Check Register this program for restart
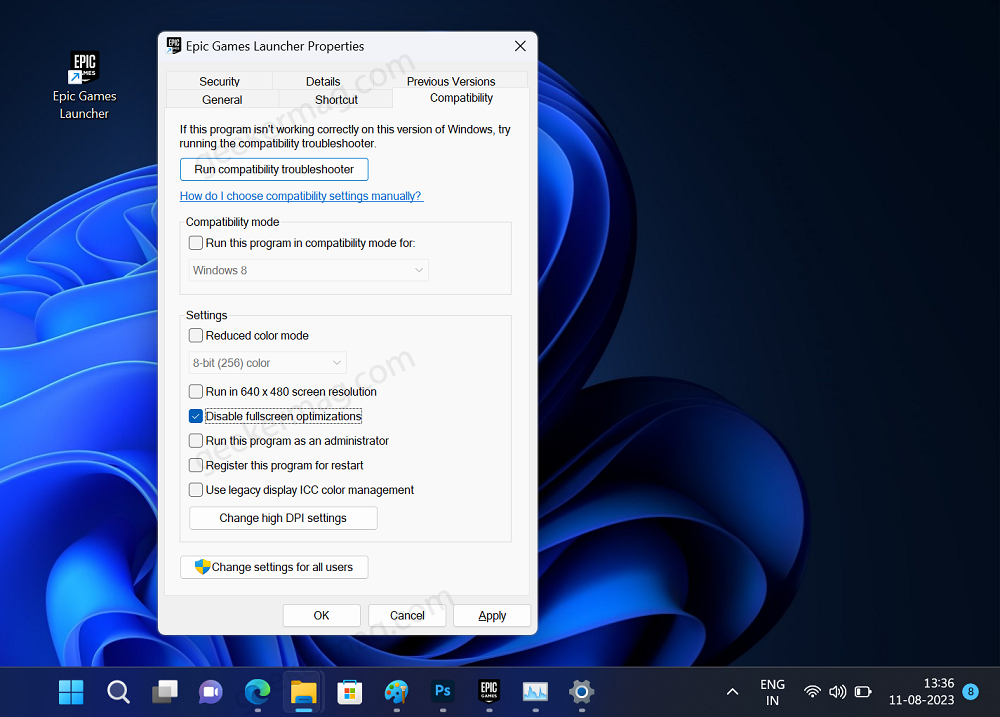Screen dimensions: 1000x717 click(196, 466)
